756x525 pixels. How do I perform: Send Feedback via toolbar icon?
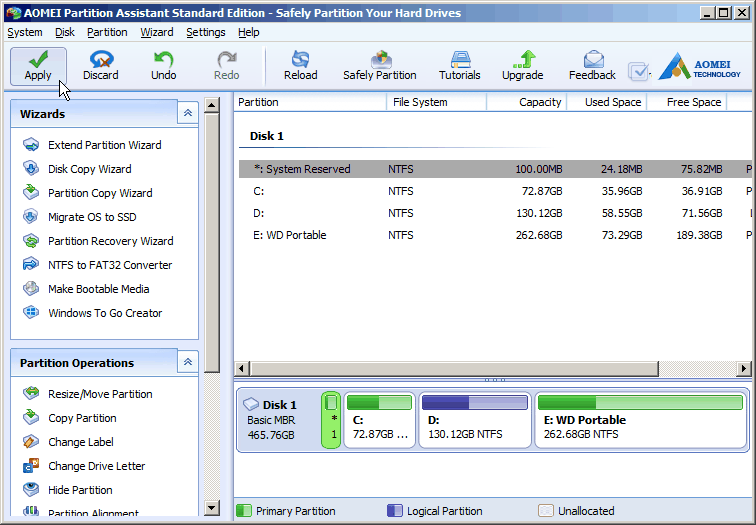(592, 66)
